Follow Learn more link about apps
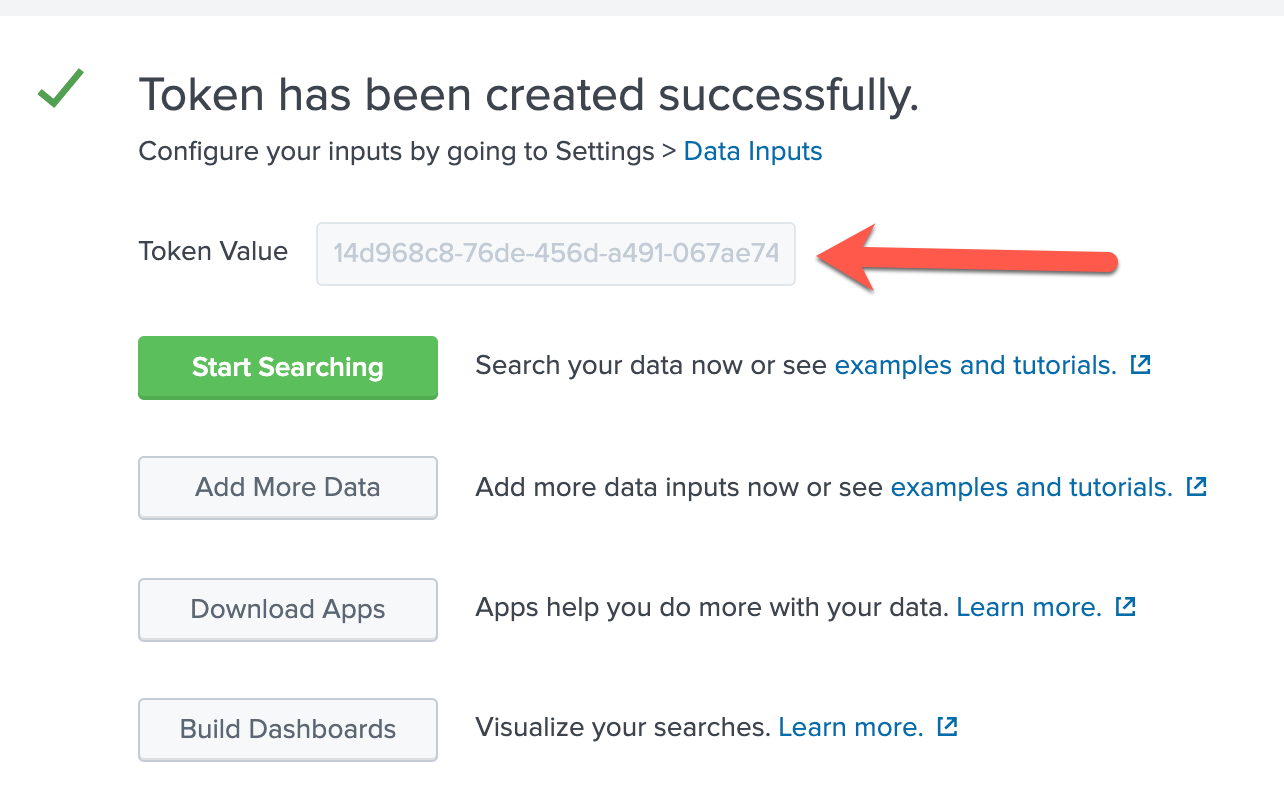Viewport: 1284px width, 798px height. coord(1029,607)
